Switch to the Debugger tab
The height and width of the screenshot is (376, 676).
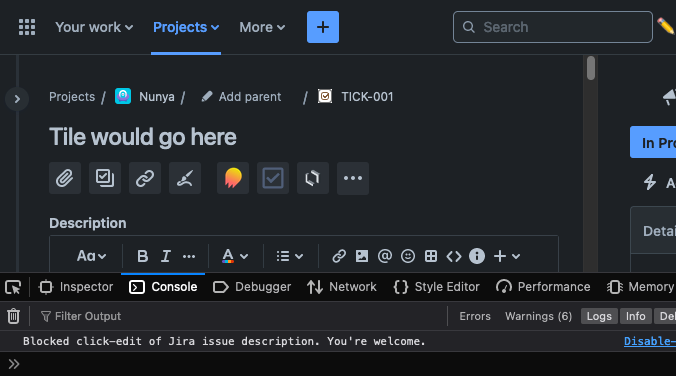pos(252,287)
